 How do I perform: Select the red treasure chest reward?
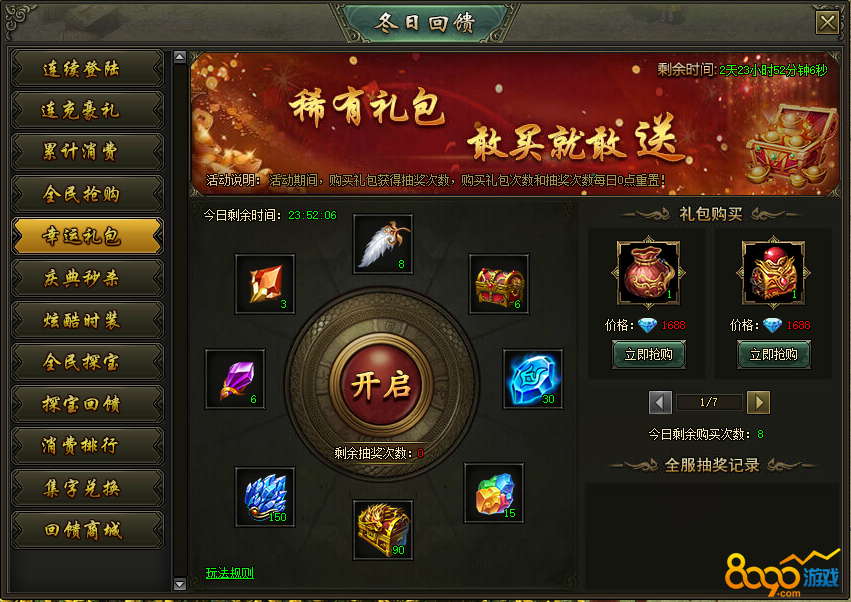(x=499, y=284)
